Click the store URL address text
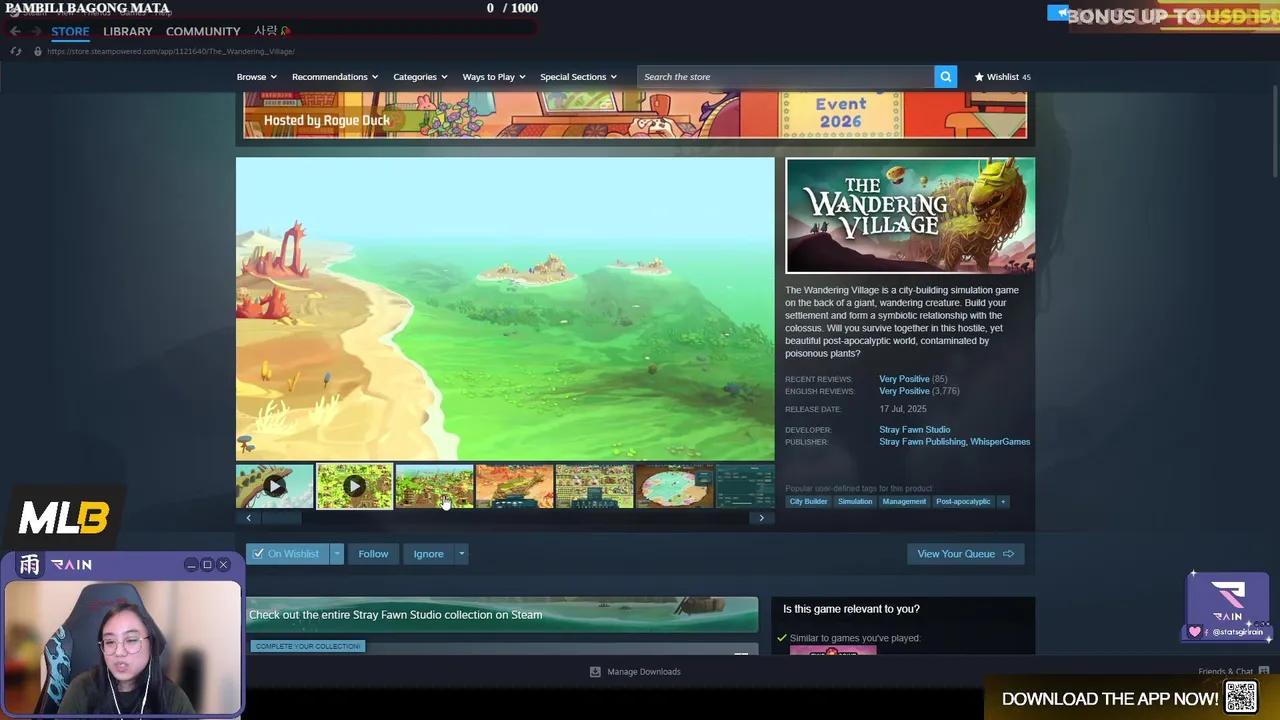The height and width of the screenshot is (720, 1280). point(171,51)
